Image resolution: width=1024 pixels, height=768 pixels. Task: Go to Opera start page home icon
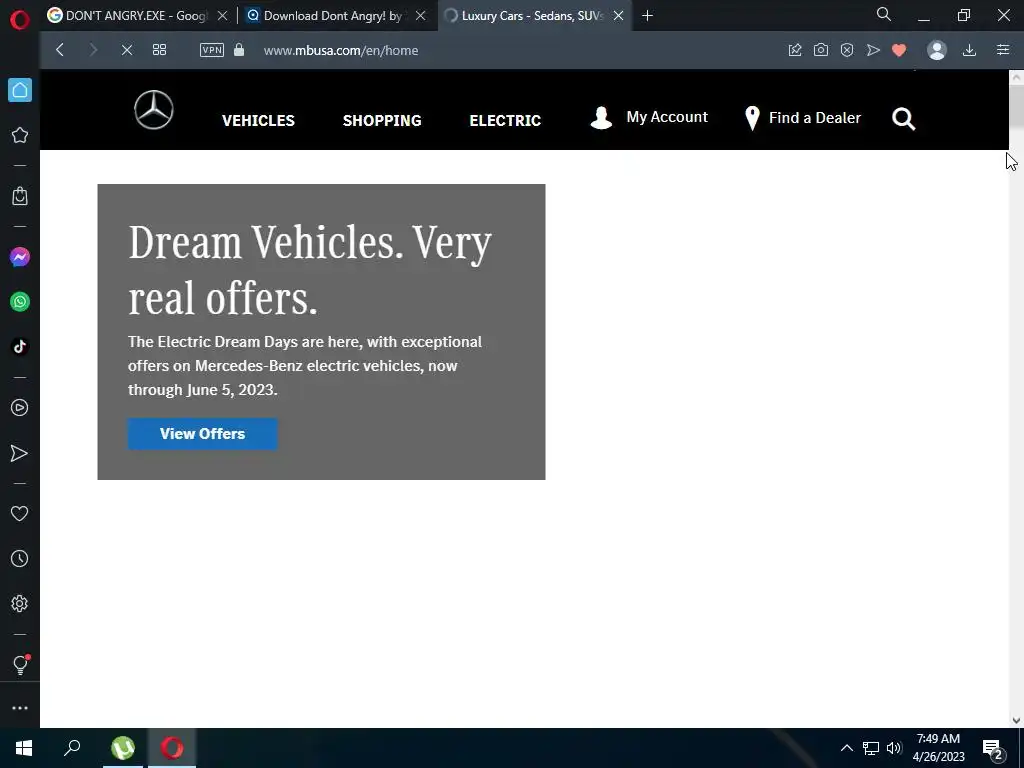[x=20, y=90]
